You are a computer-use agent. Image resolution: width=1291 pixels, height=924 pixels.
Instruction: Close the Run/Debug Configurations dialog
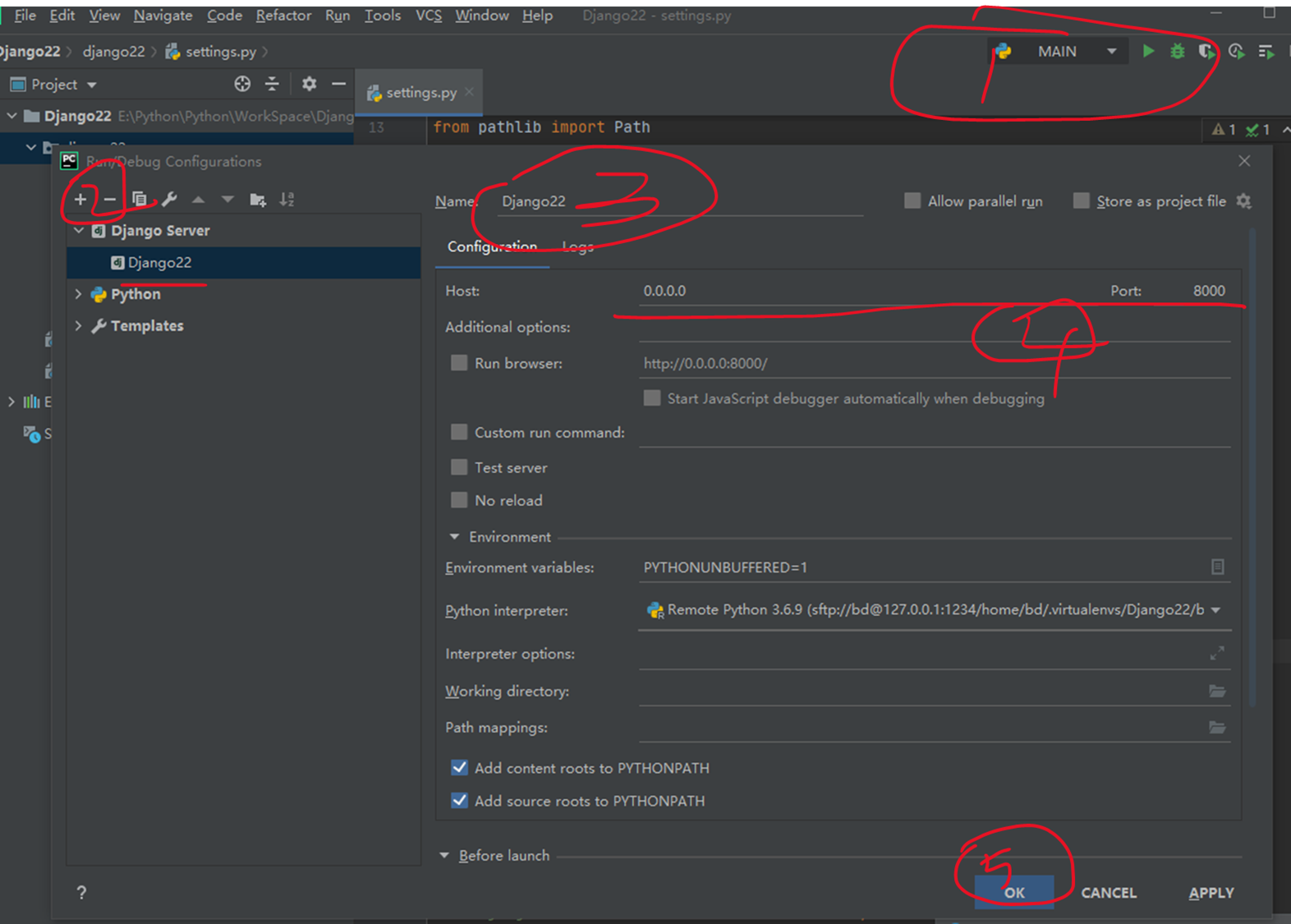tap(1244, 161)
